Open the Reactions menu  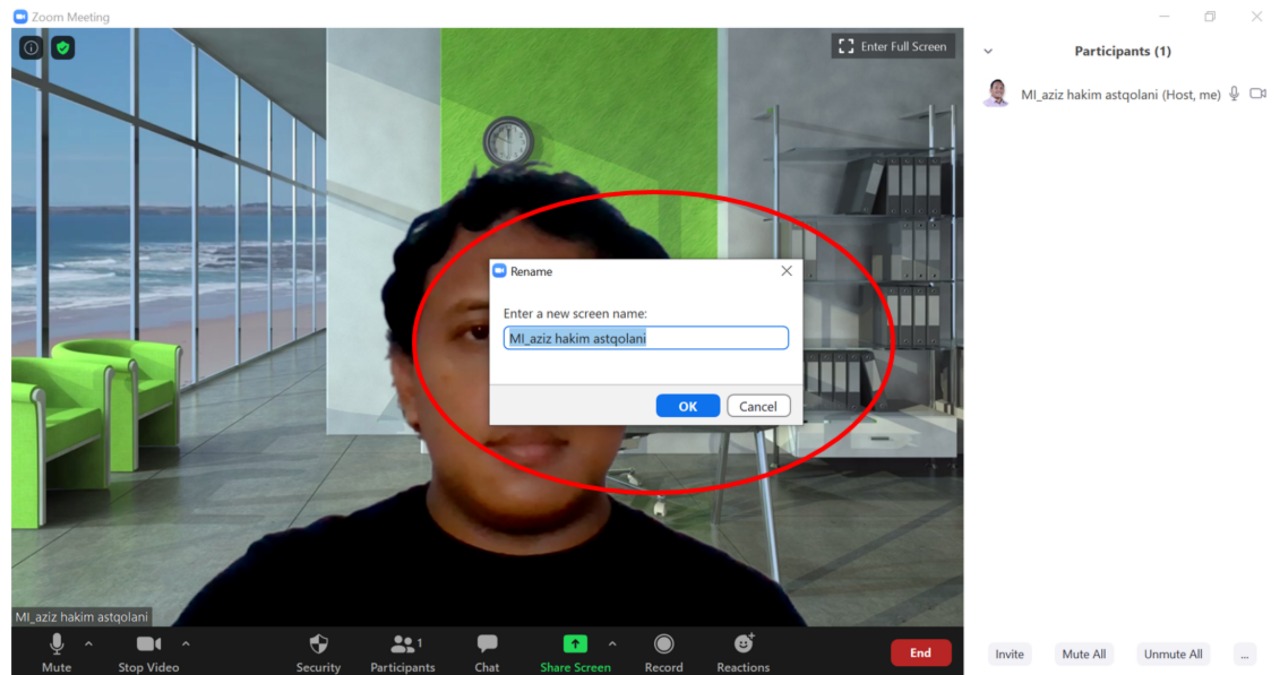pyautogui.click(x=743, y=644)
